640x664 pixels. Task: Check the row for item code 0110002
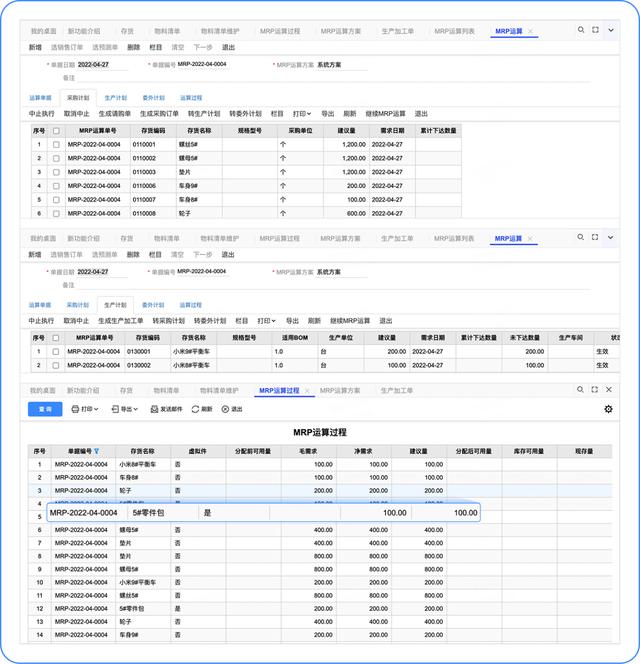tap(56, 158)
